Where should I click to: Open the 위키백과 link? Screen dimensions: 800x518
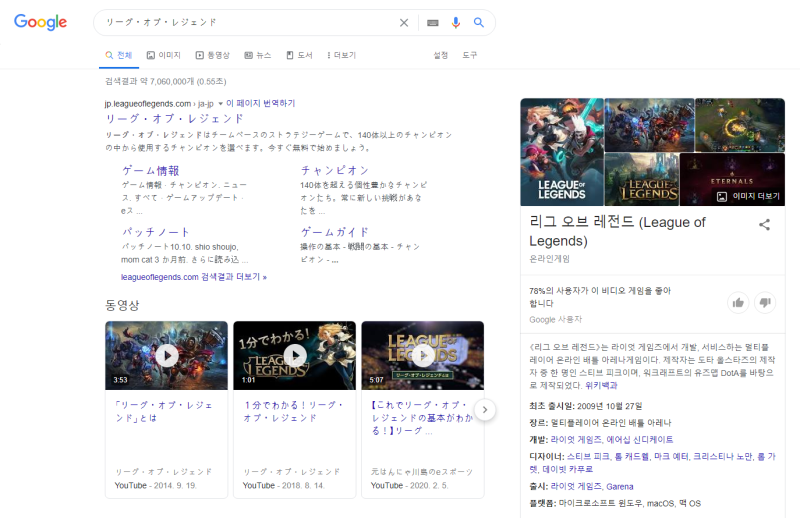601,385
